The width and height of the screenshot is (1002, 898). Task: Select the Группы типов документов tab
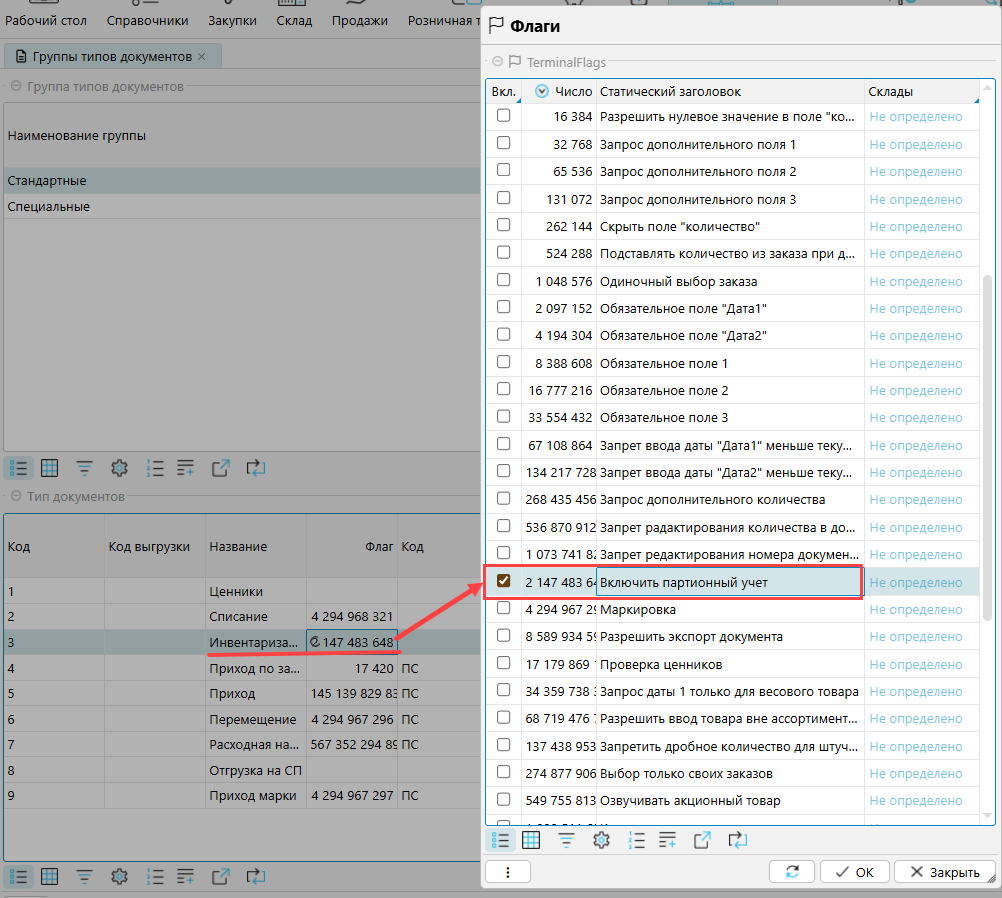[x=112, y=56]
